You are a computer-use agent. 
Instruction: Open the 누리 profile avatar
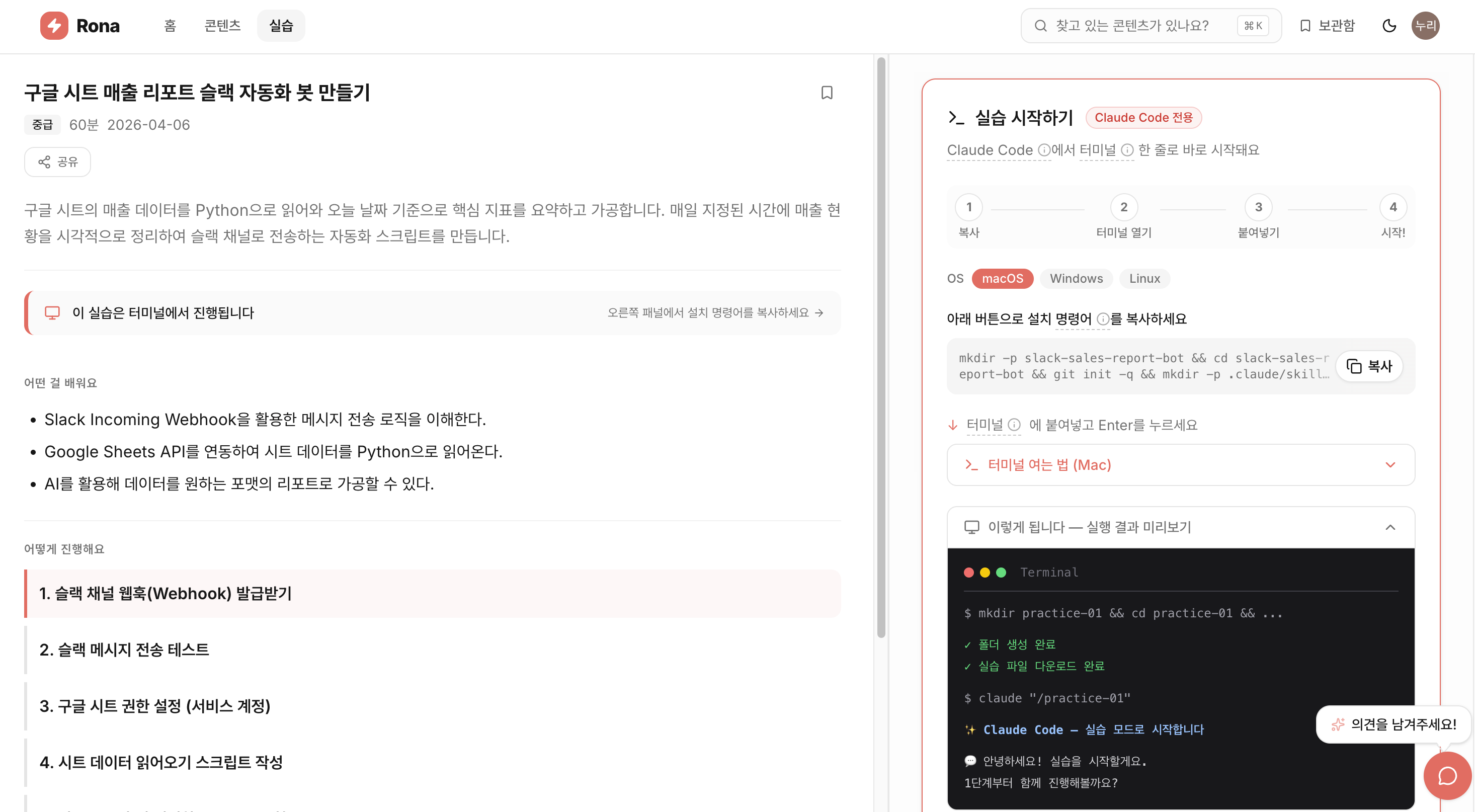tap(1426, 26)
